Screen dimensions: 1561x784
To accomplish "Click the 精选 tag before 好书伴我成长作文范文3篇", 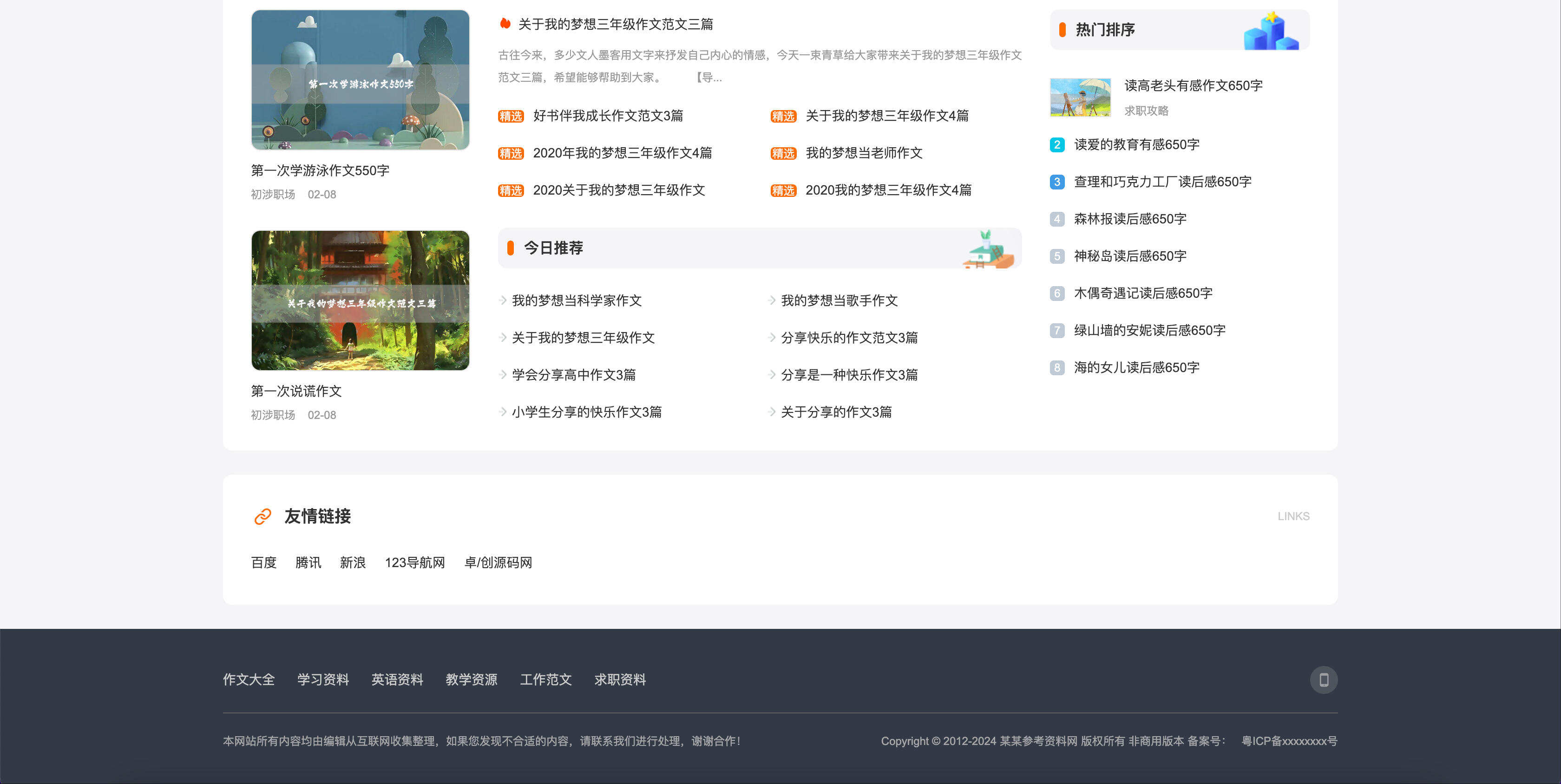I will coord(510,116).
